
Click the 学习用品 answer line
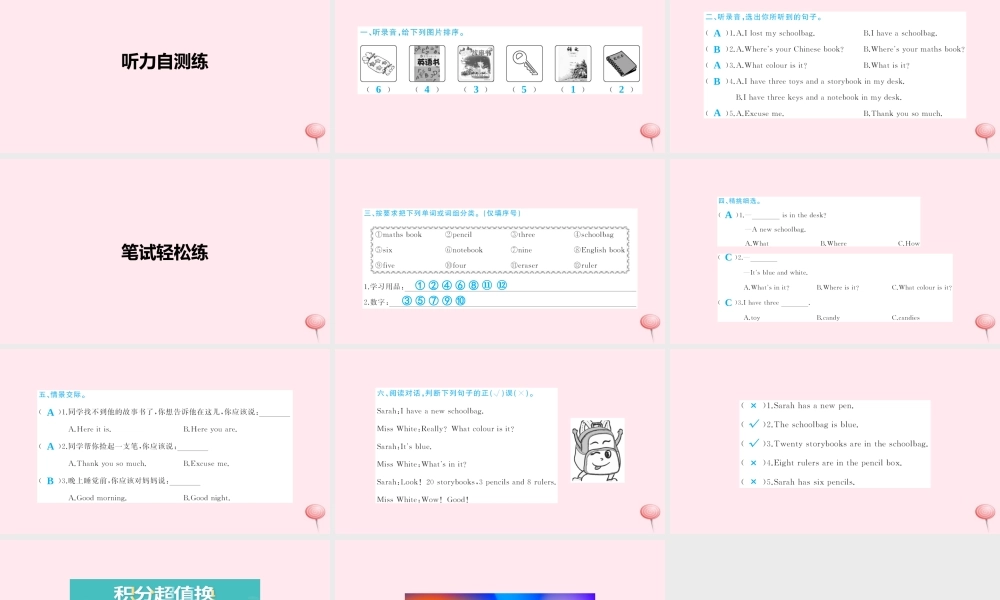(x=521, y=286)
